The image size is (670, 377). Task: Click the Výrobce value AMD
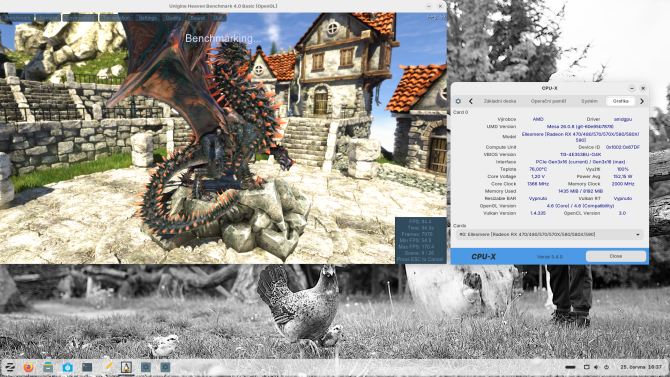point(538,119)
